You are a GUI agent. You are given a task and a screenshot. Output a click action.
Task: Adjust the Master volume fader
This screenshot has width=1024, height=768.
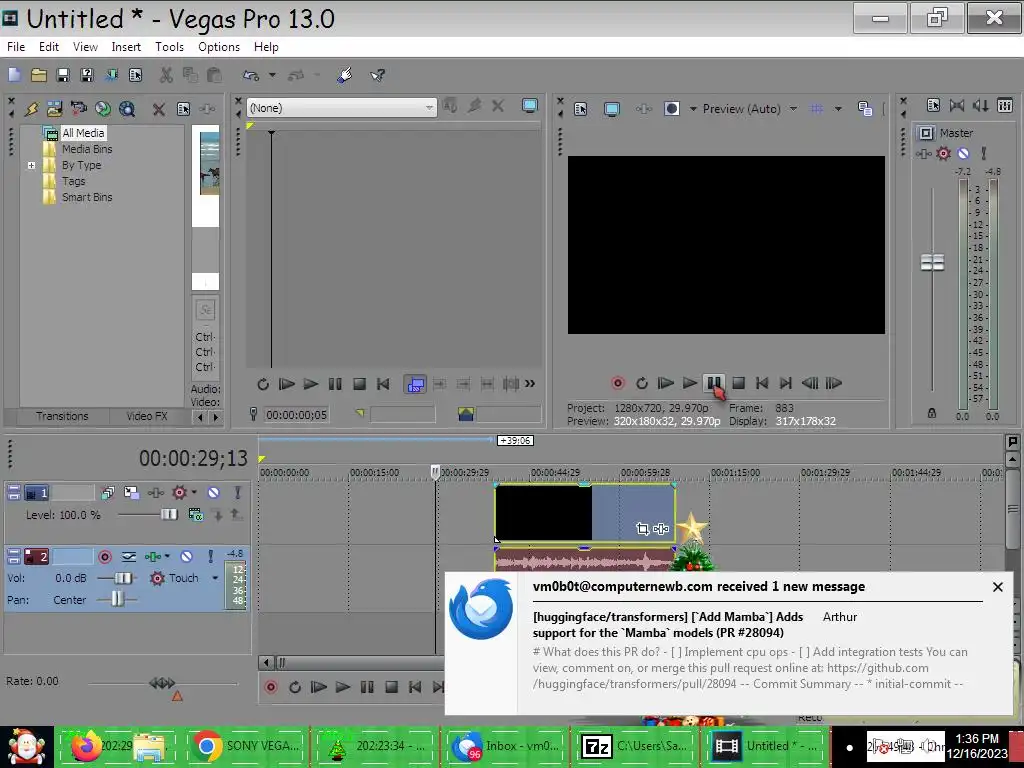coord(932,263)
